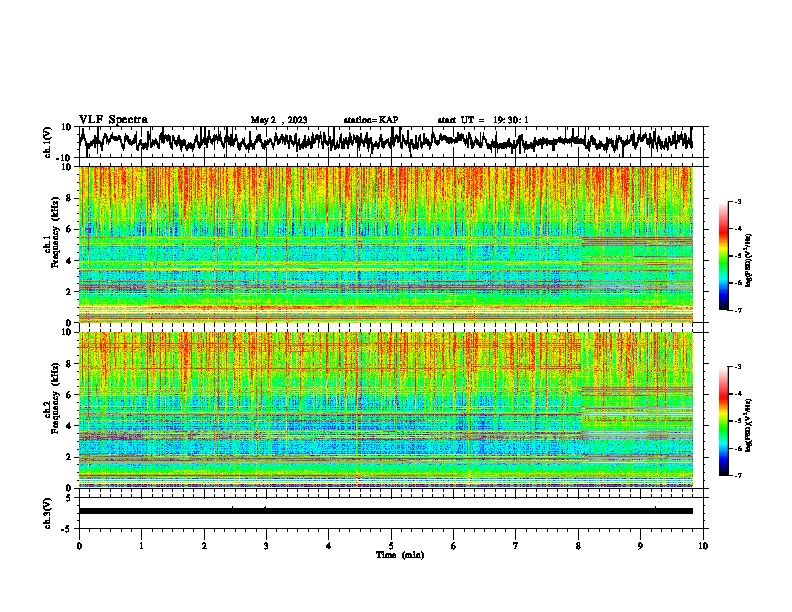
Task: Click the 'ch.3(V)' axis label
Action: click(x=48, y=513)
